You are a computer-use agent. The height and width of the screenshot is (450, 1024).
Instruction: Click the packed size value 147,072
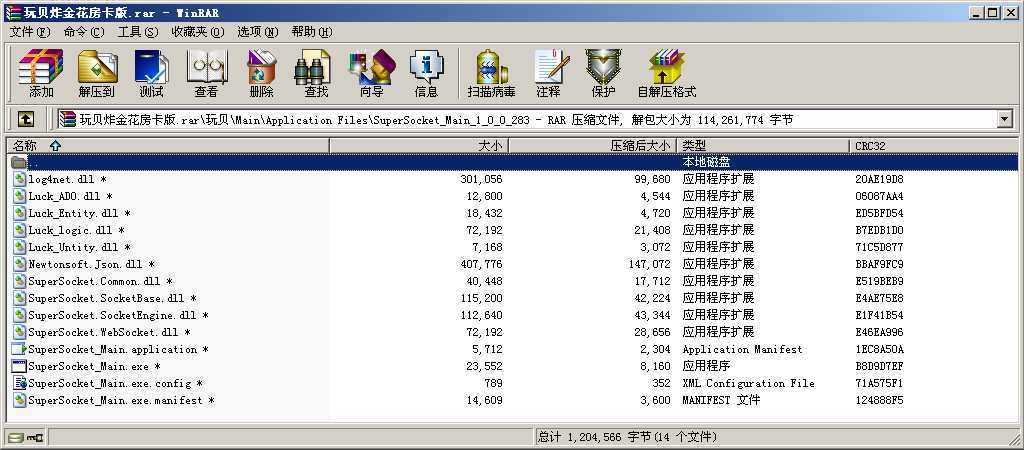(x=648, y=265)
